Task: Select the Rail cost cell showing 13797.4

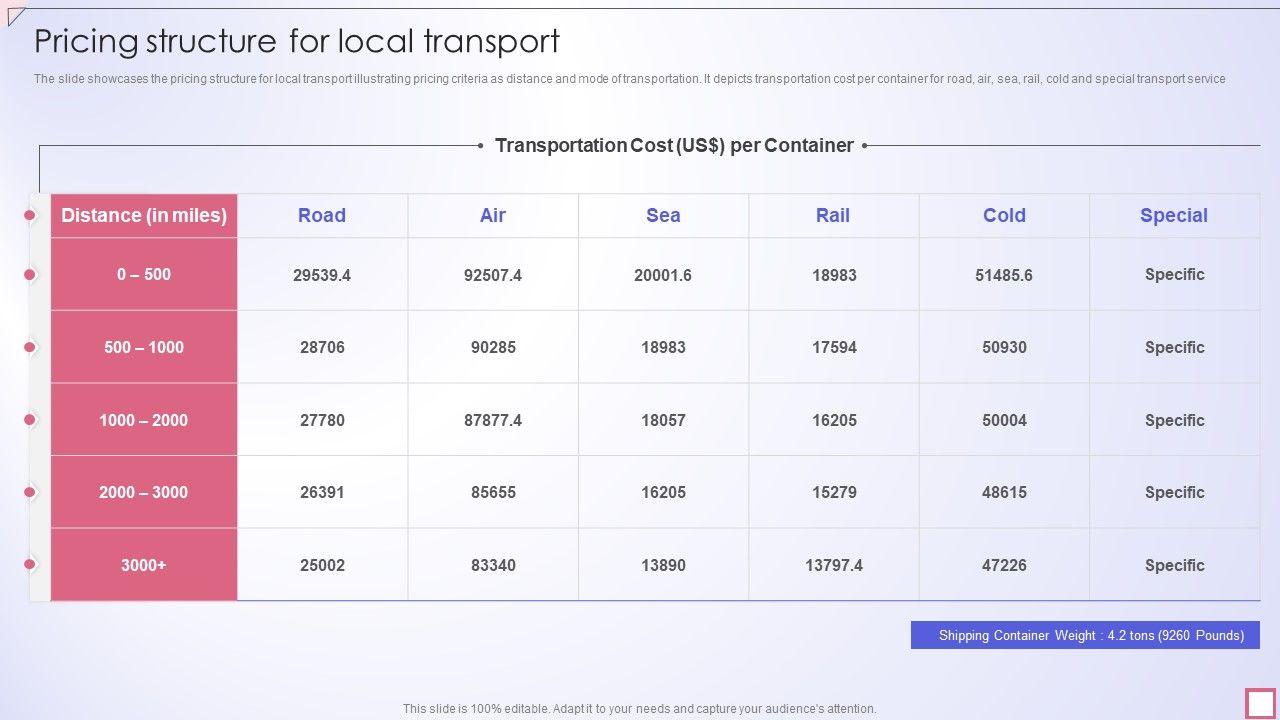Action: pos(834,565)
